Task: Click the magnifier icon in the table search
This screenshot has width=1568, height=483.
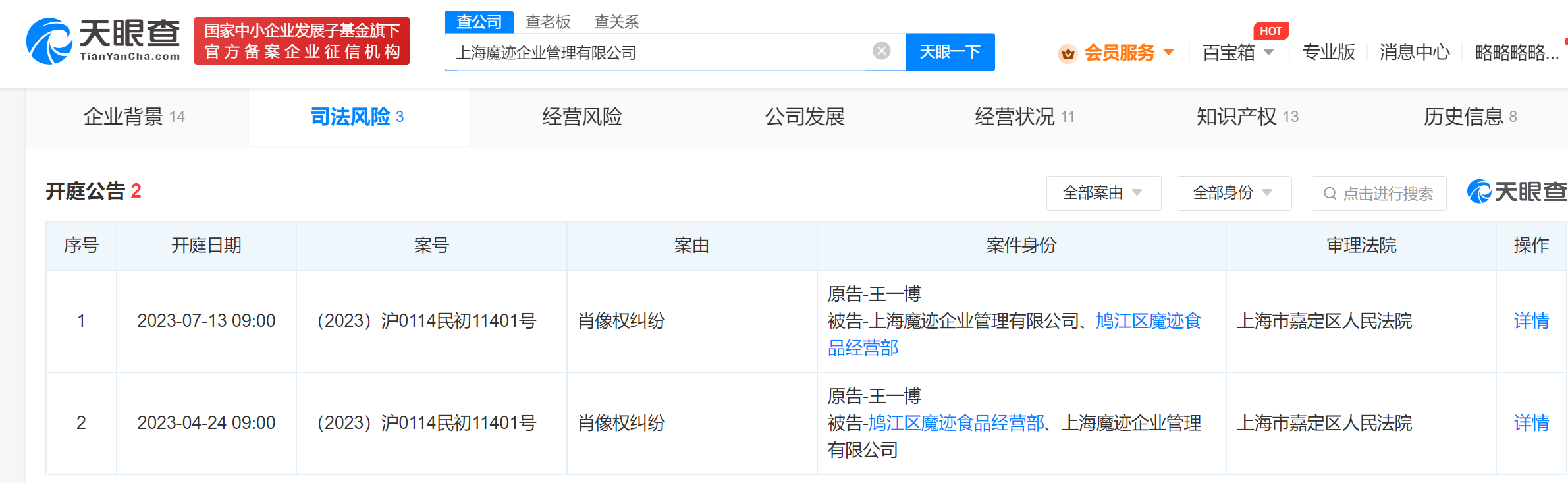Action: point(1330,194)
